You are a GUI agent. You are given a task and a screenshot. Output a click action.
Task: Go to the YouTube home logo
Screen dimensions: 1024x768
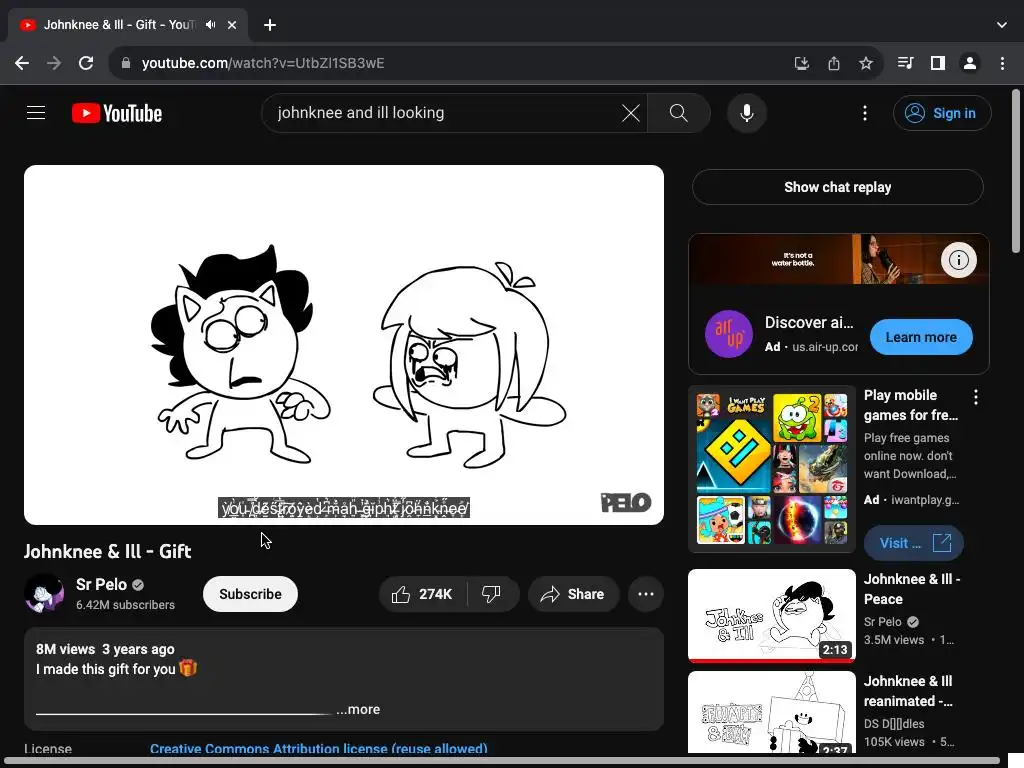click(117, 113)
